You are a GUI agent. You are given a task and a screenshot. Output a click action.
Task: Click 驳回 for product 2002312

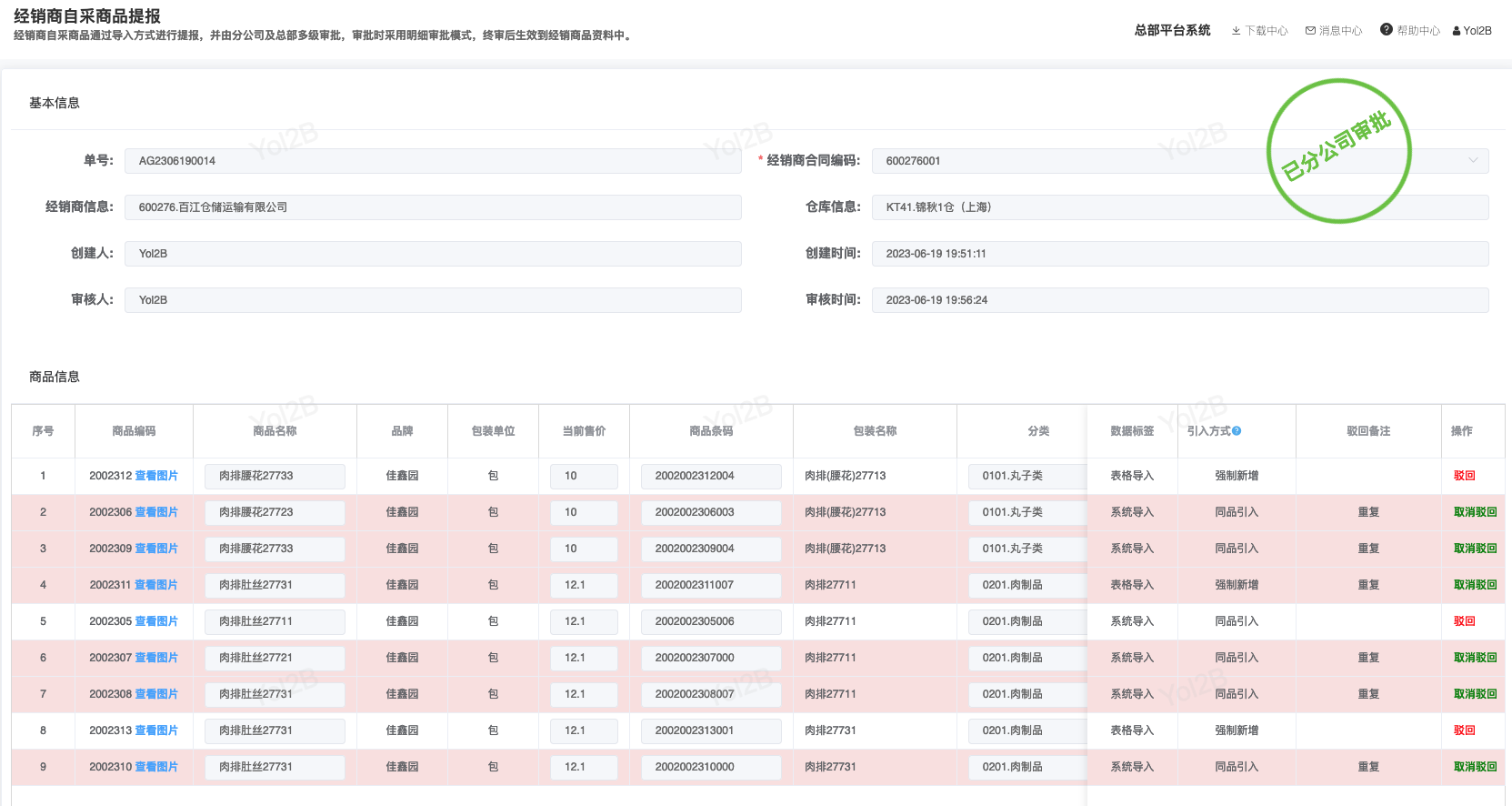(x=1464, y=476)
